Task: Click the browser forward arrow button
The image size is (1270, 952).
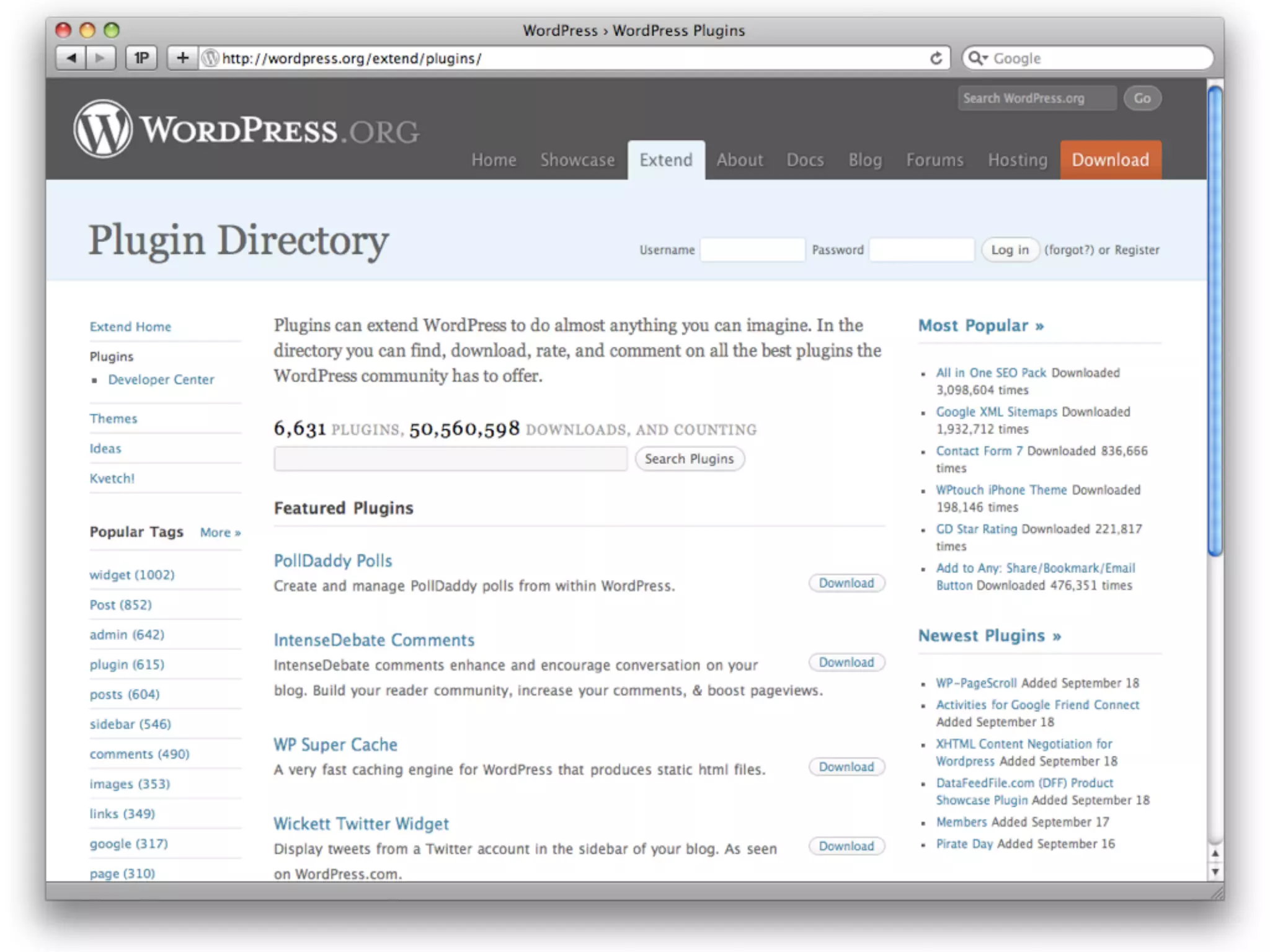Action: [x=100, y=58]
